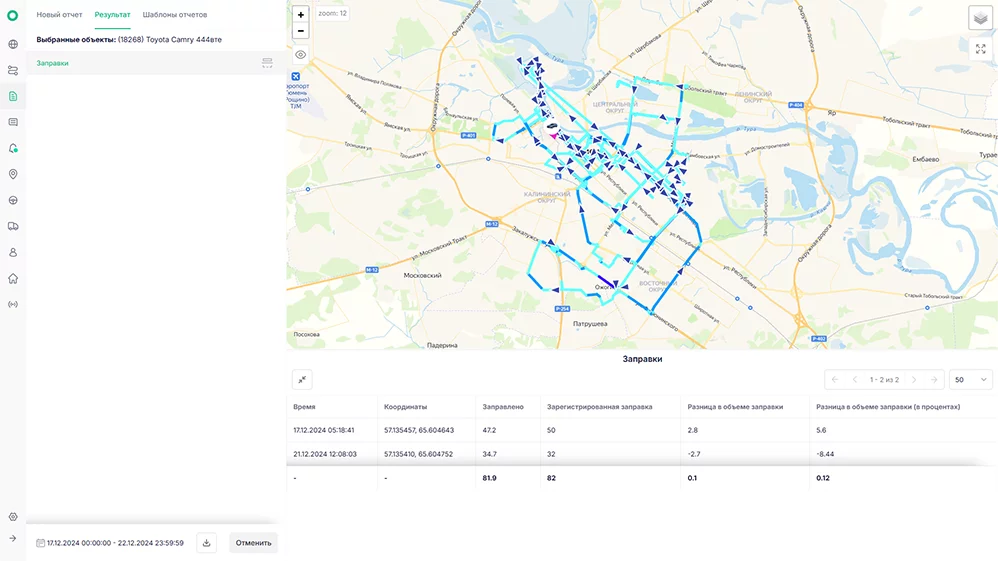Click the Координаты column header

click(x=405, y=406)
